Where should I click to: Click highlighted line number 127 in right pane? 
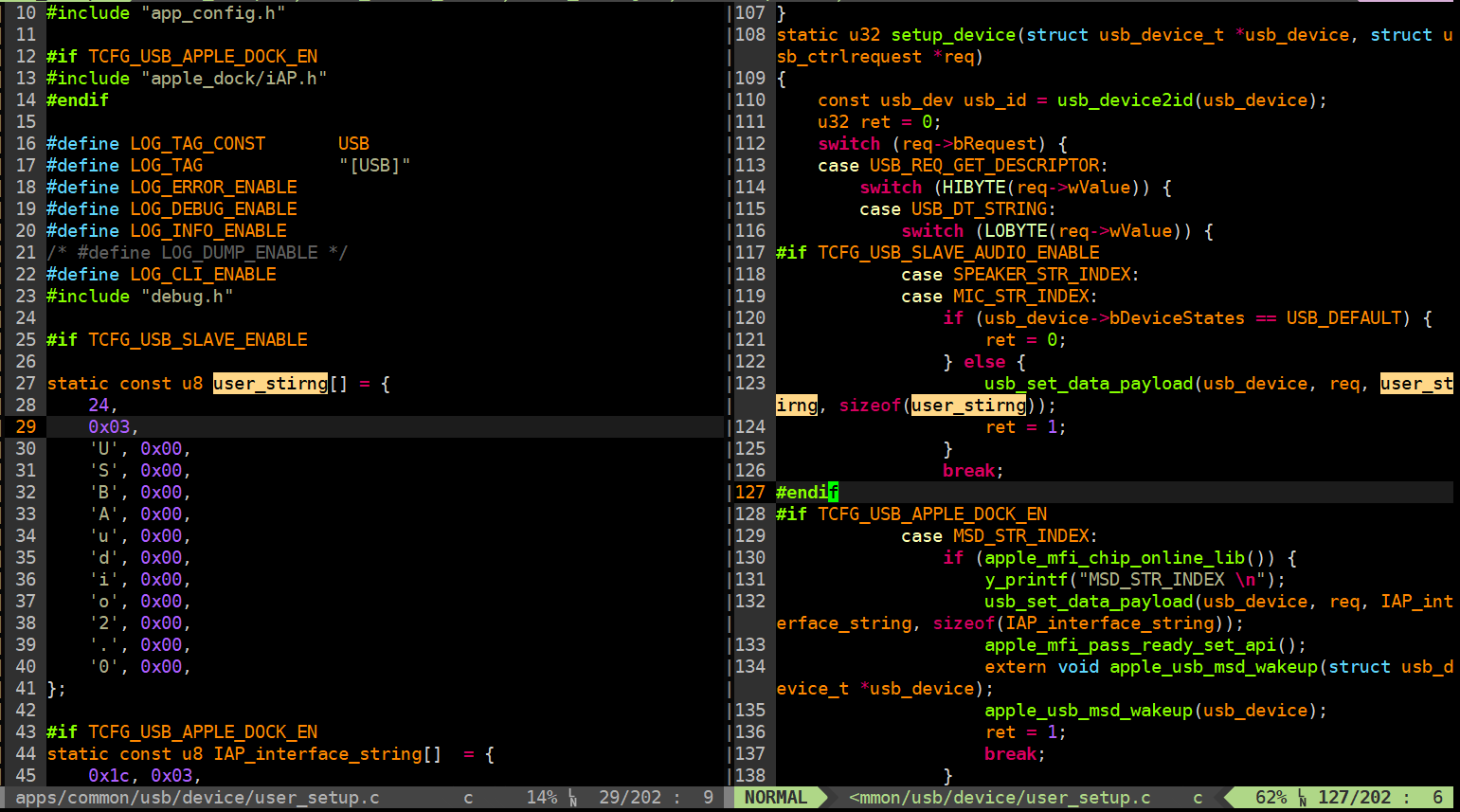point(750,493)
